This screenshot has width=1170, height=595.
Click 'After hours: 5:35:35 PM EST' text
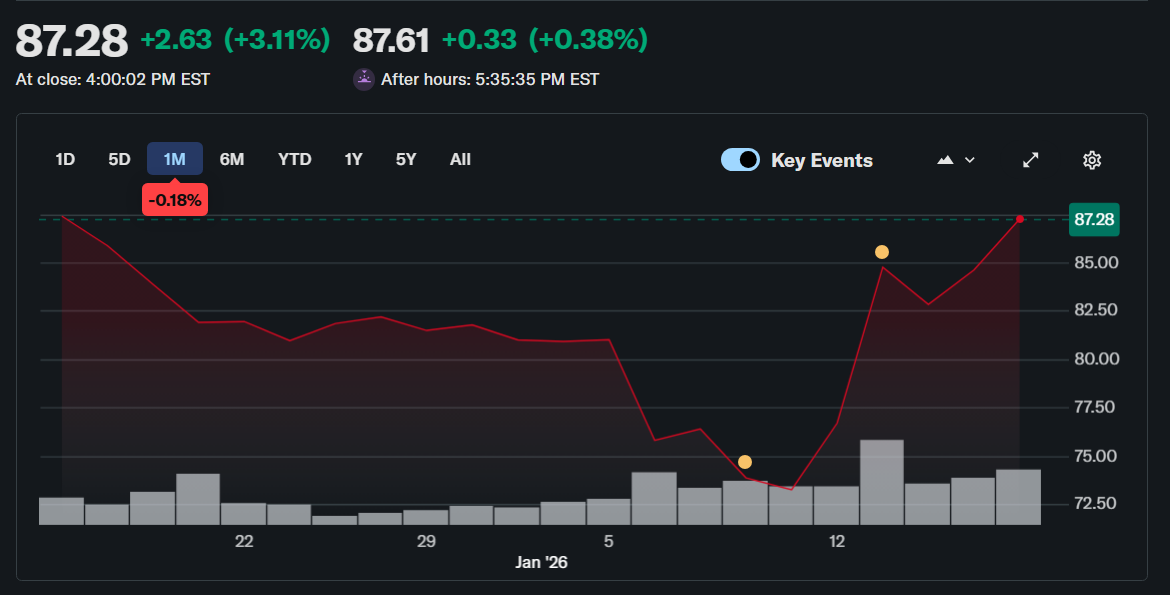(490, 79)
